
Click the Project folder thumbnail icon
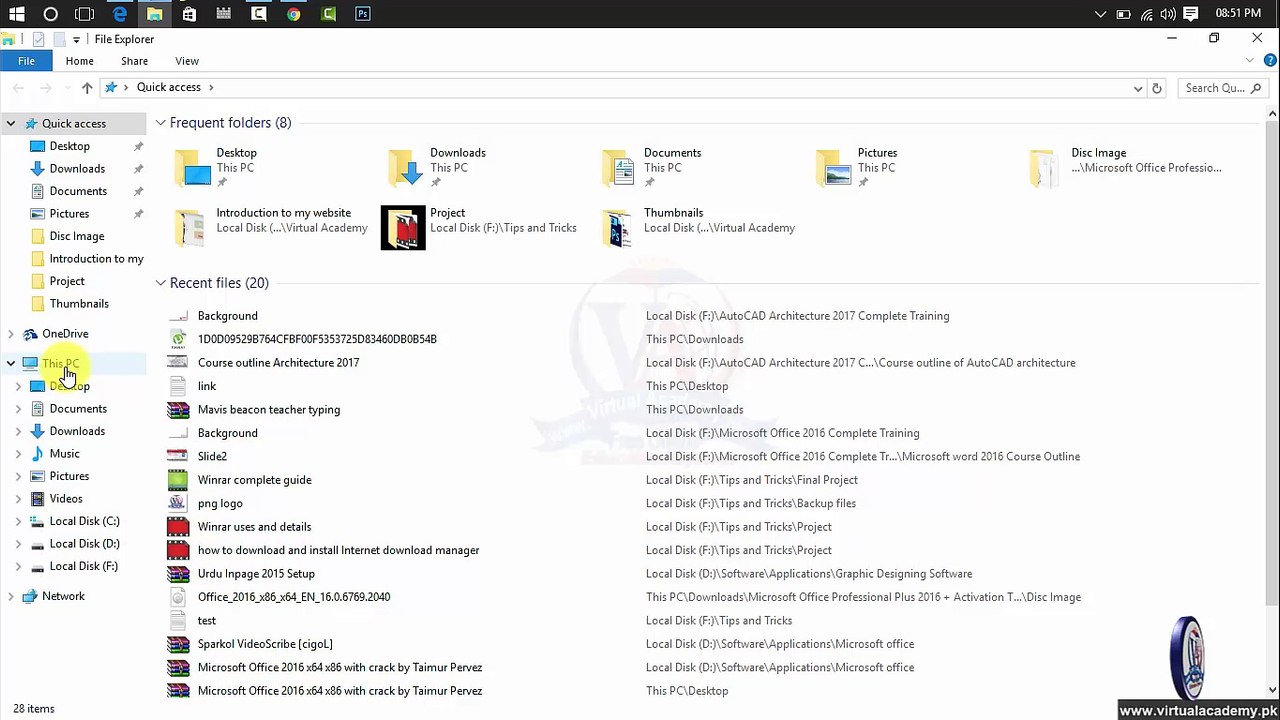click(x=403, y=227)
